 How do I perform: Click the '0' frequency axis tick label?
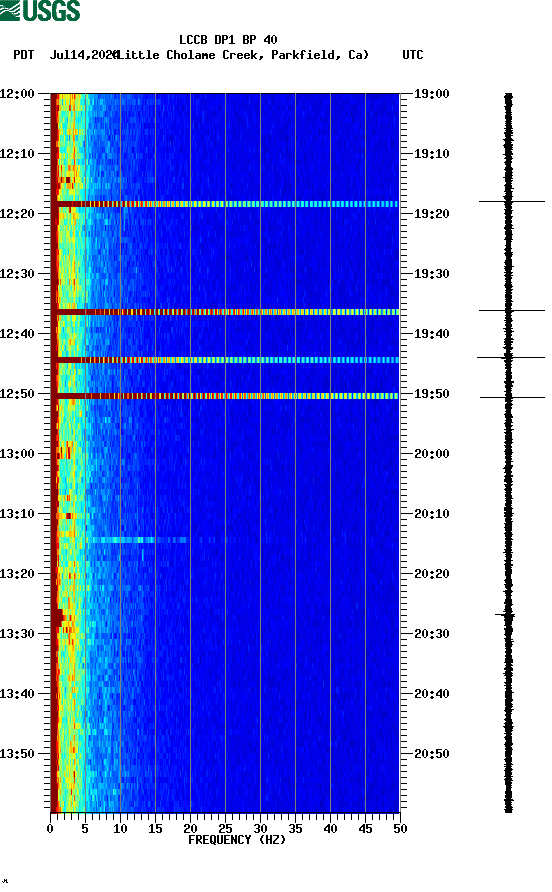pyautogui.click(x=50, y=829)
